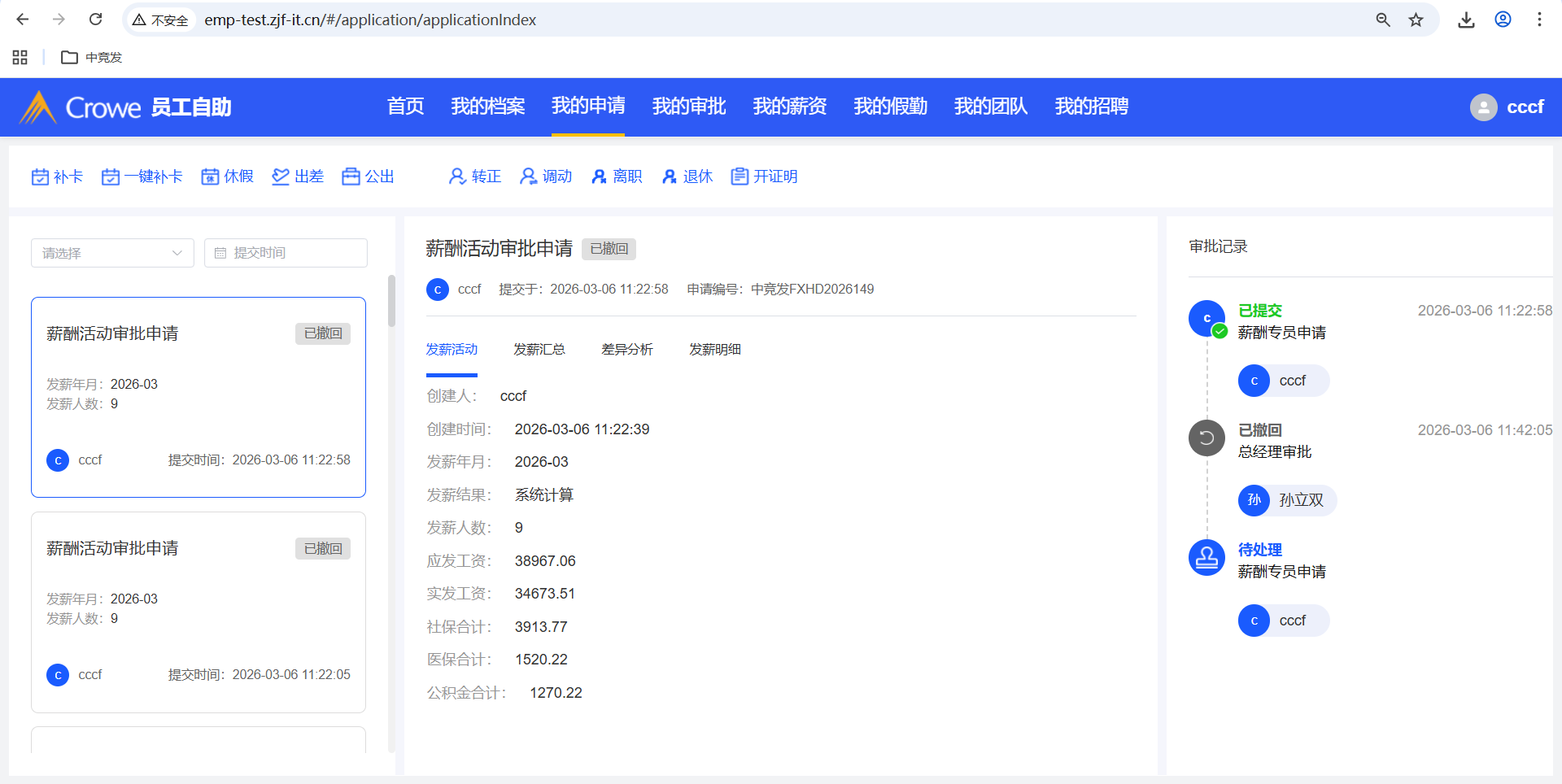This screenshot has width=1562, height=784.
Task: Select the second 薪酬活动审批申请 card
Action: 198,612
